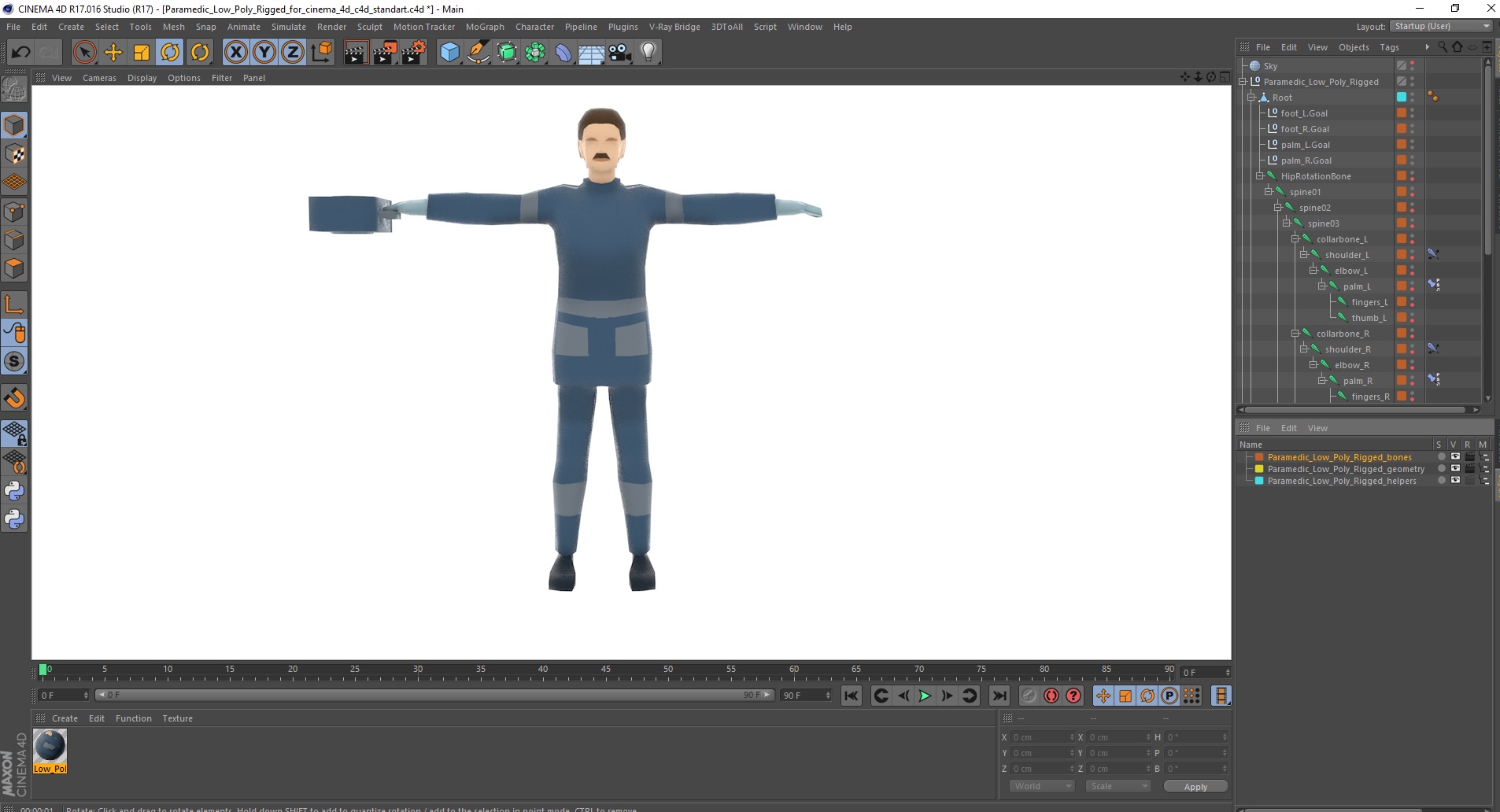This screenshot has width=1500, height=812.
Task: Open the File menu
Action: coord(13,27)
